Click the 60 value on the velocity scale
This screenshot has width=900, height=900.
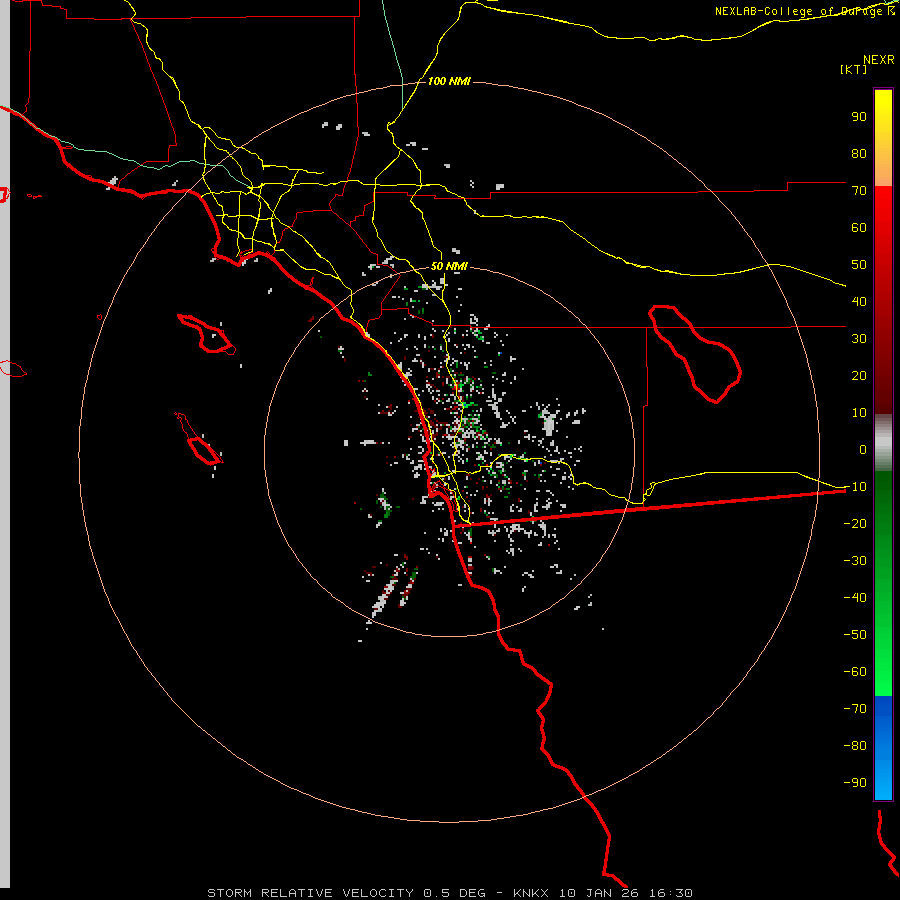coord(859,228)
